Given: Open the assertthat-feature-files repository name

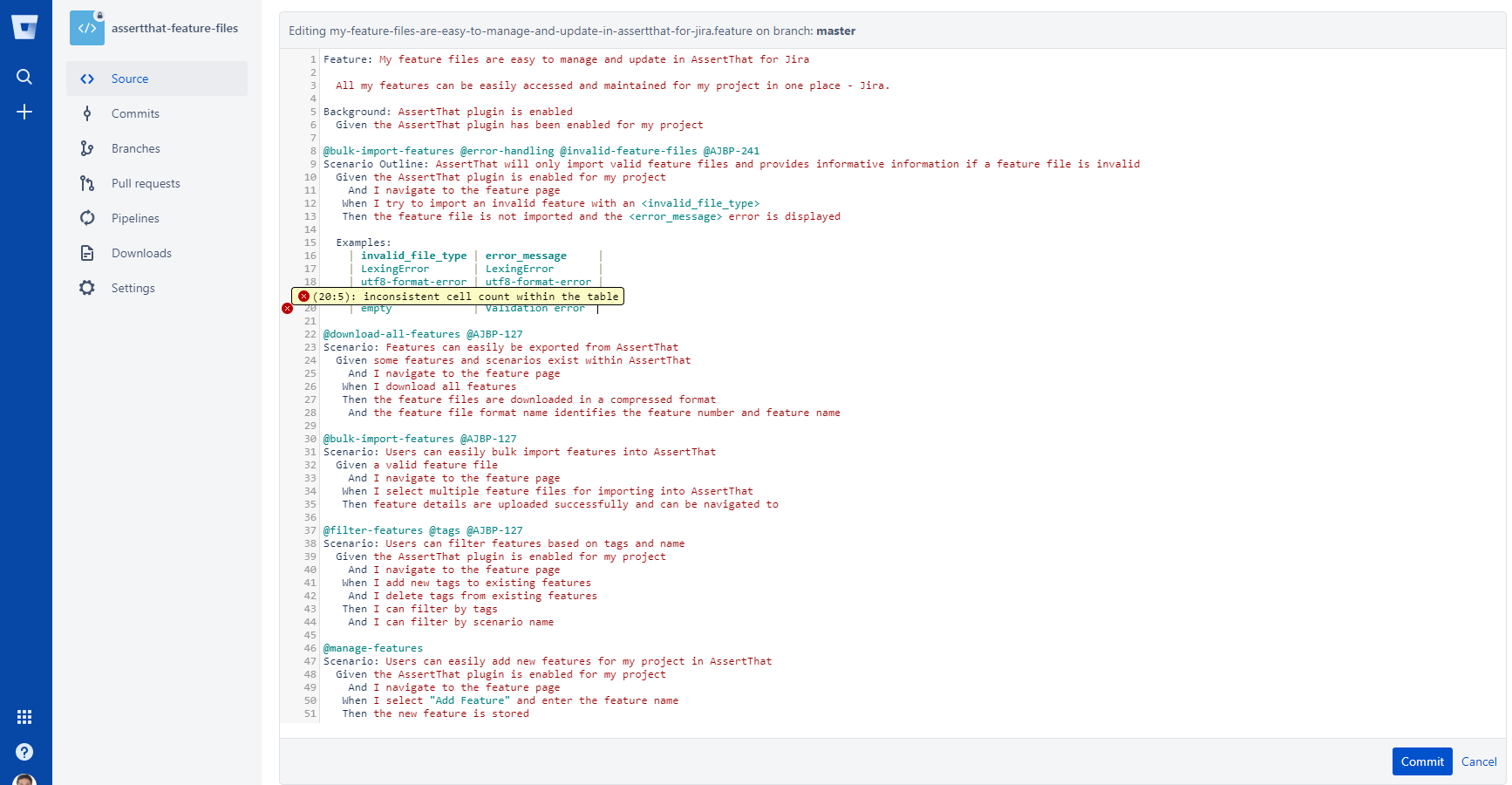Looking at the screenshot, I should click(174, 28).
